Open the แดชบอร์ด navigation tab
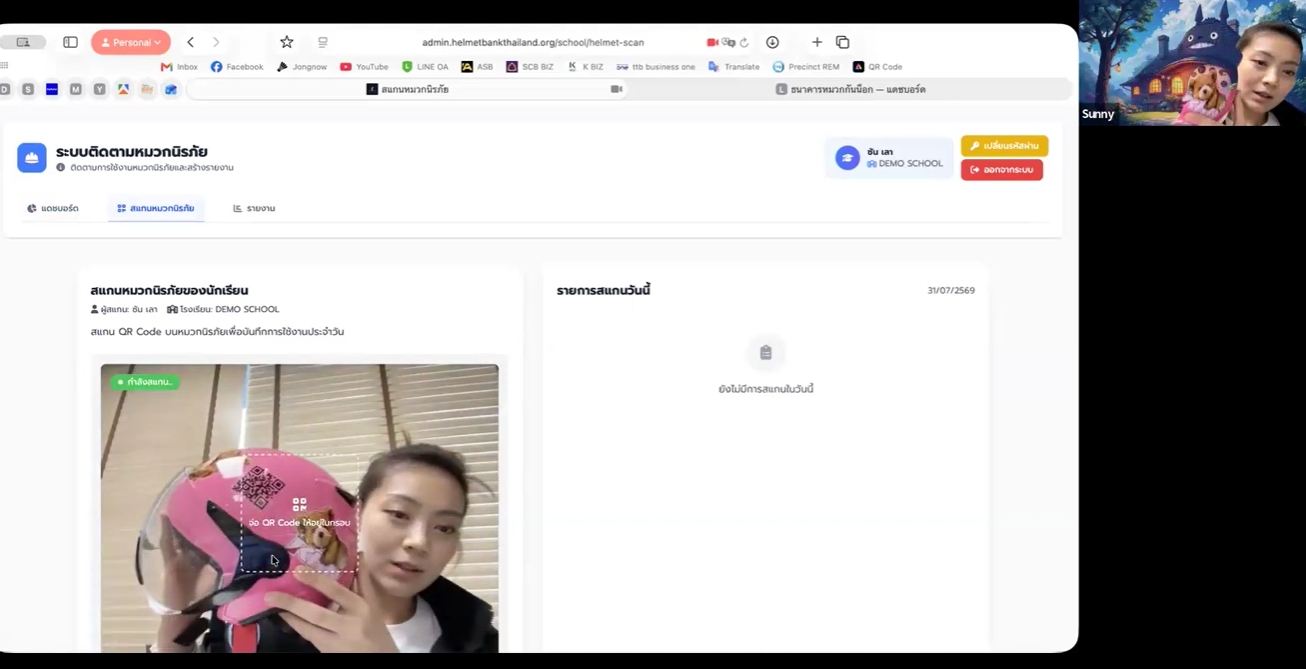This screenshot has width=1306, height=669. pyautogui.click(x=53, y=208)
